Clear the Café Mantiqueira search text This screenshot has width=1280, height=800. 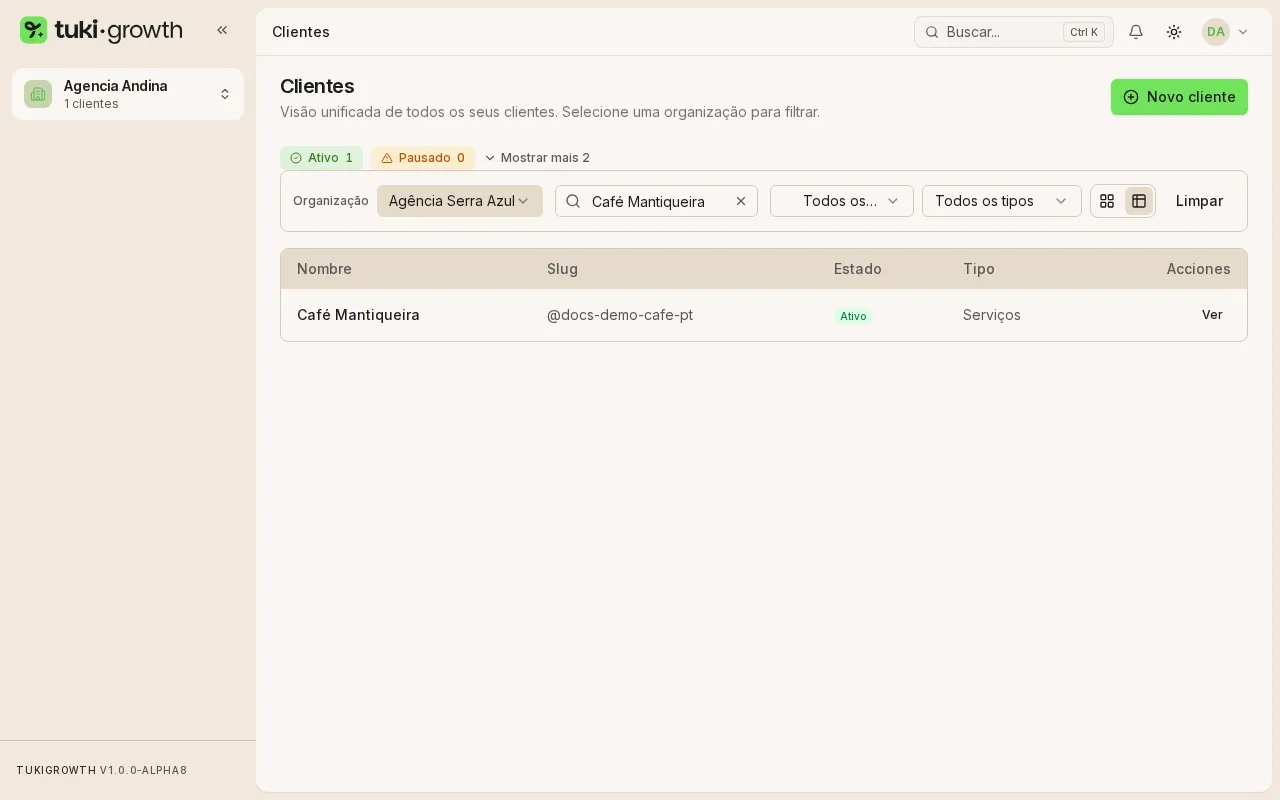(741, 201)
